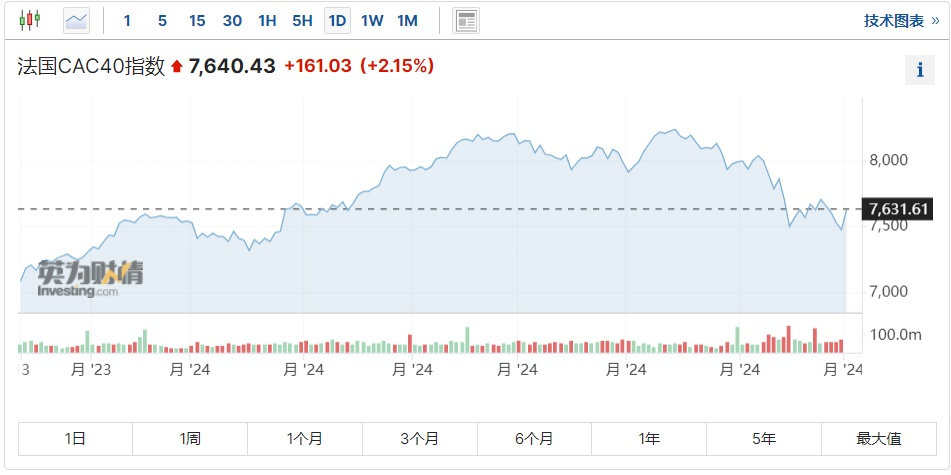Select the area chart type icon
The height and width of the screenshot is (475, 951).
(76, 20)
